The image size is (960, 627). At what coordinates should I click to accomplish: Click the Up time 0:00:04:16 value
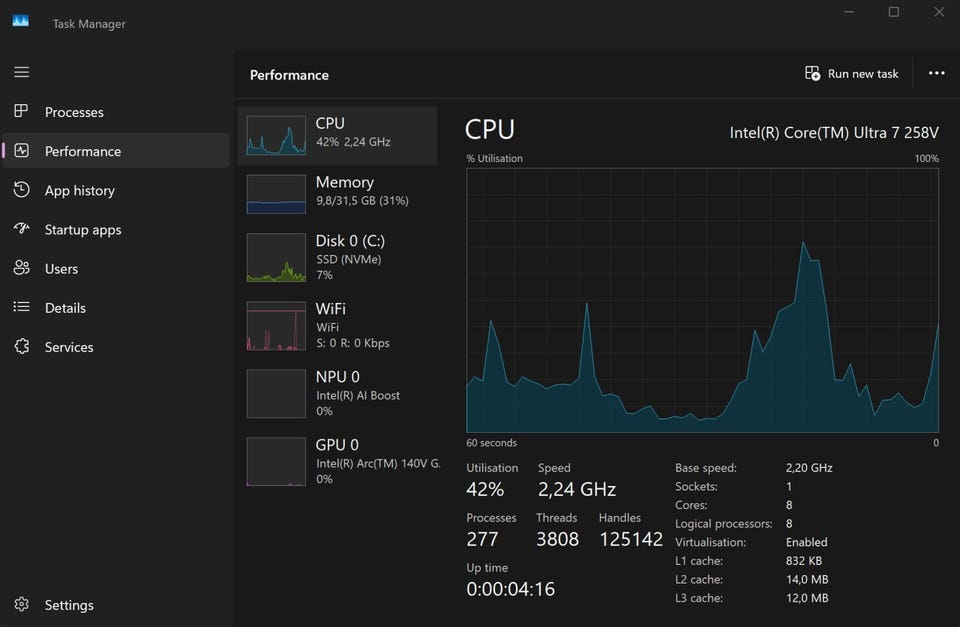click(x=511, y=589)
